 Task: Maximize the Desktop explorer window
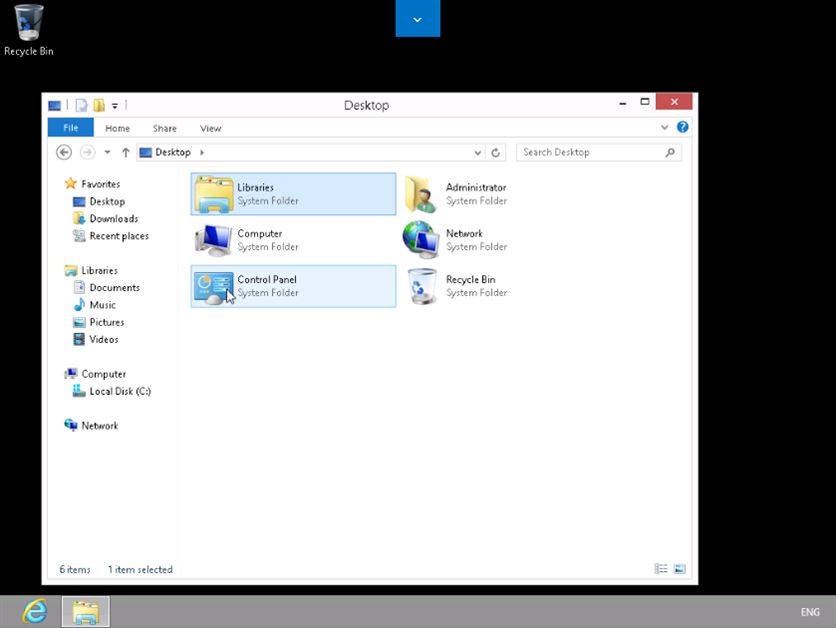click(x=645, y=102)
